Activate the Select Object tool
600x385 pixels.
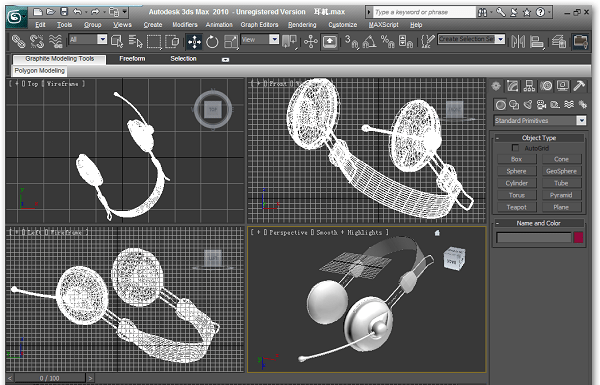pos(117,41)
